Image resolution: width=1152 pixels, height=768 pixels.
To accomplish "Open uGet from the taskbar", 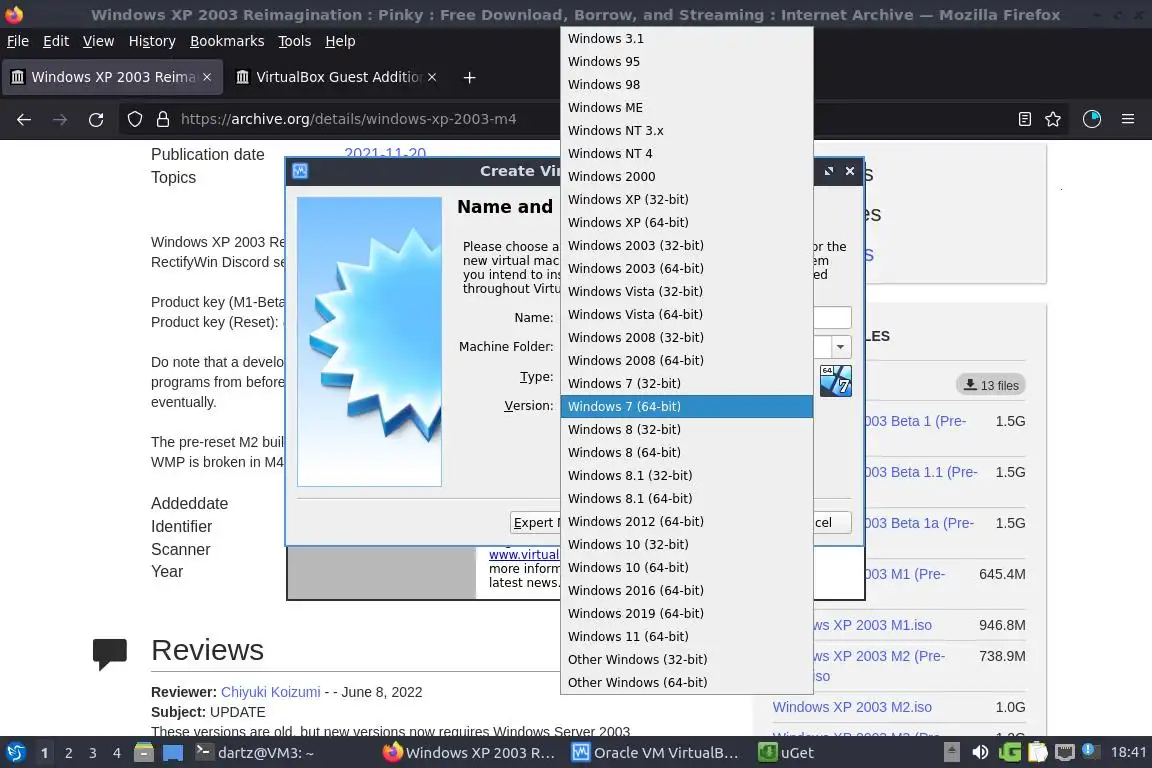I will 786,753.
